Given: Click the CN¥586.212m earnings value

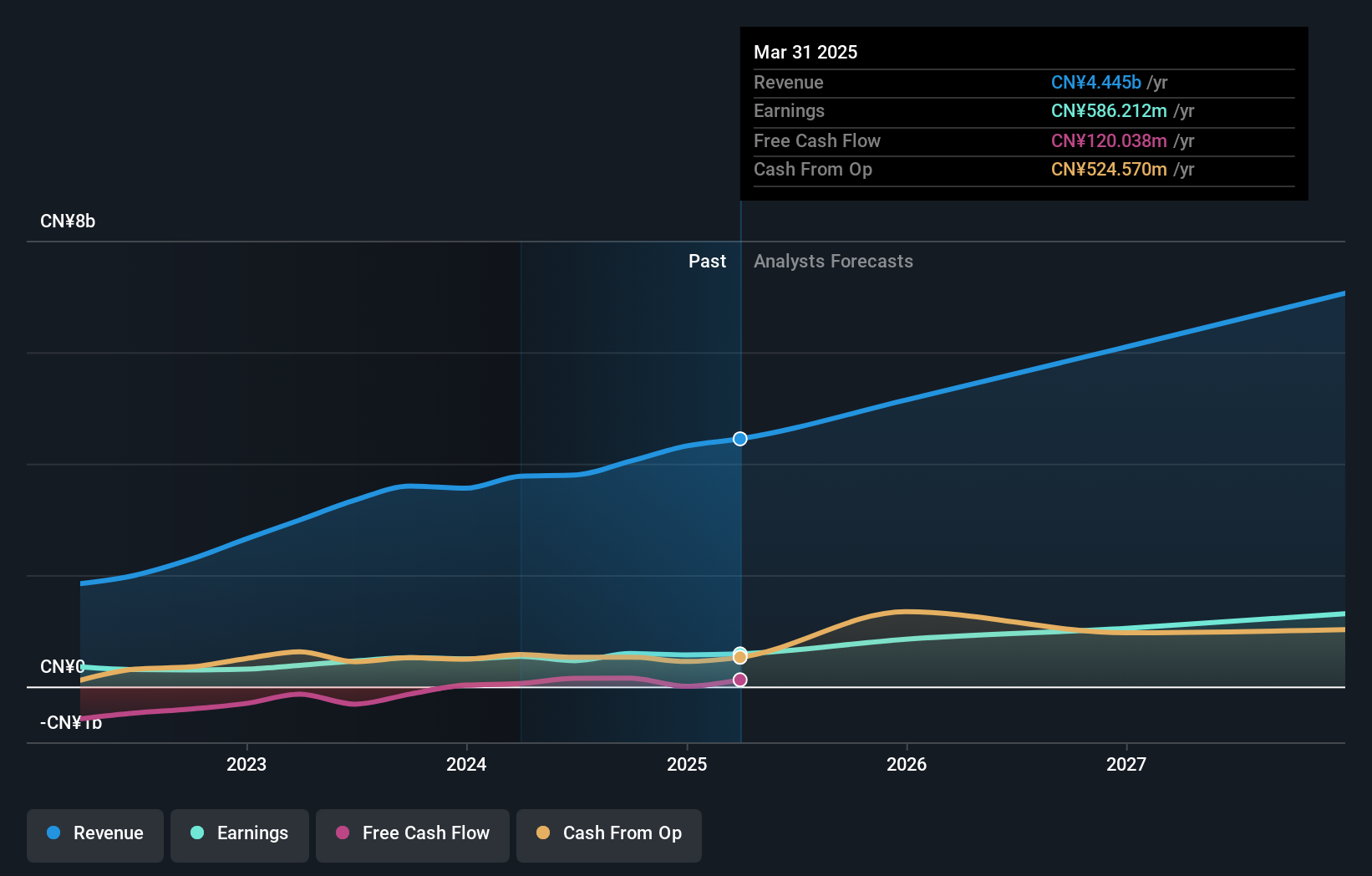Looking at the screenshot, I should coord(1109,111).
